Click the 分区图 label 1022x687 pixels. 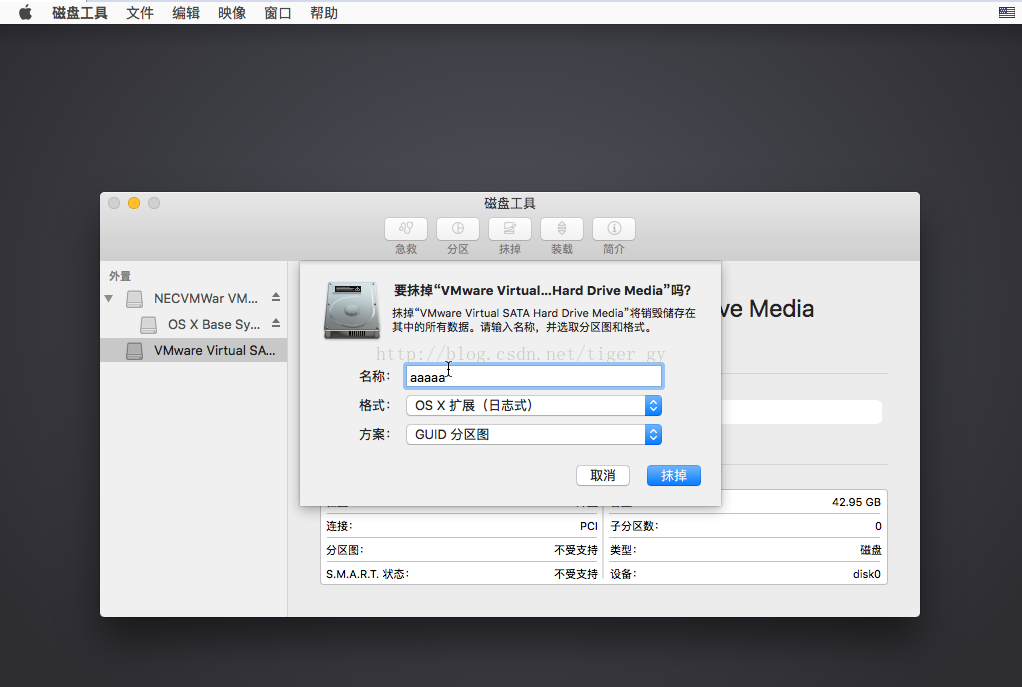point(345,550)
